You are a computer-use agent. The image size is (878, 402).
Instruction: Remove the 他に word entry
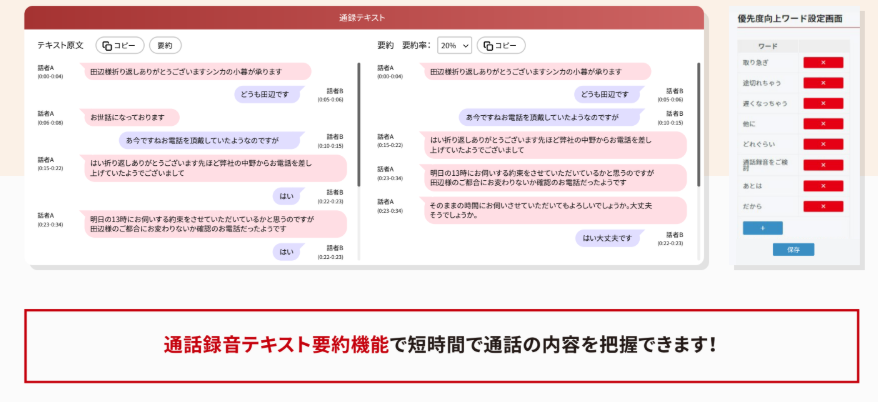(823, 123)
